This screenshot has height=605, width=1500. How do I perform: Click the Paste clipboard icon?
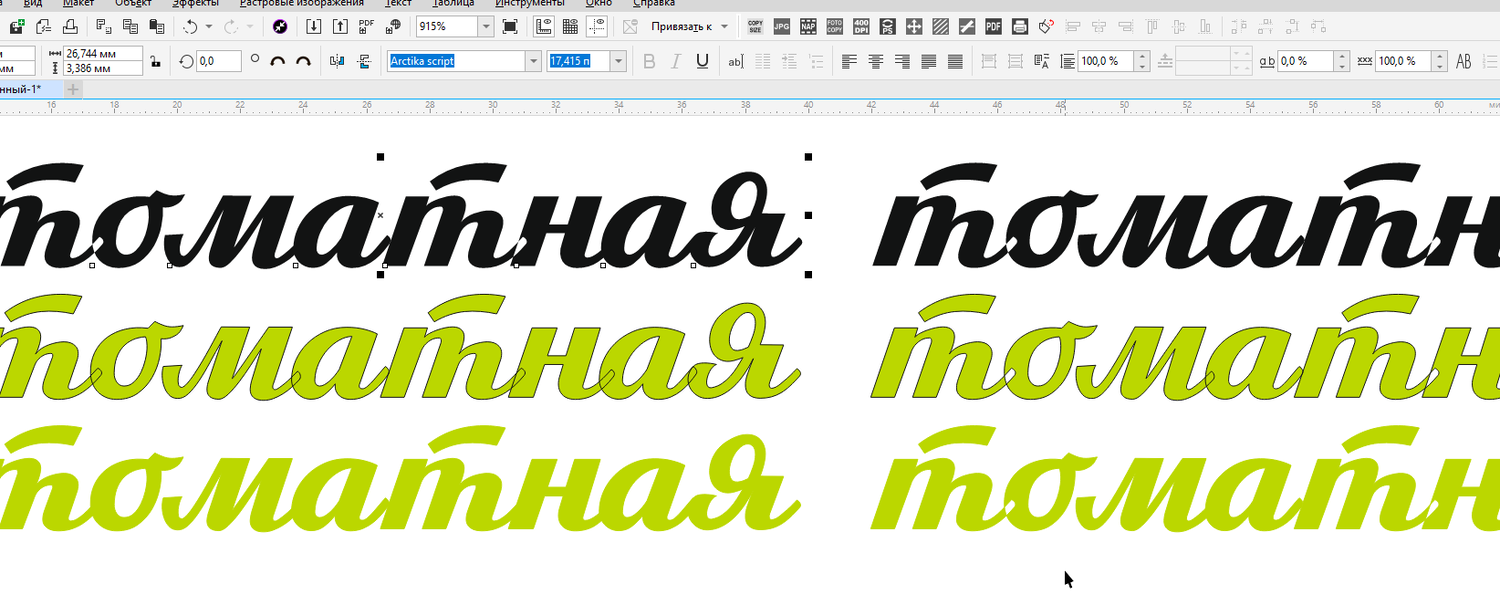click(155, 26)
